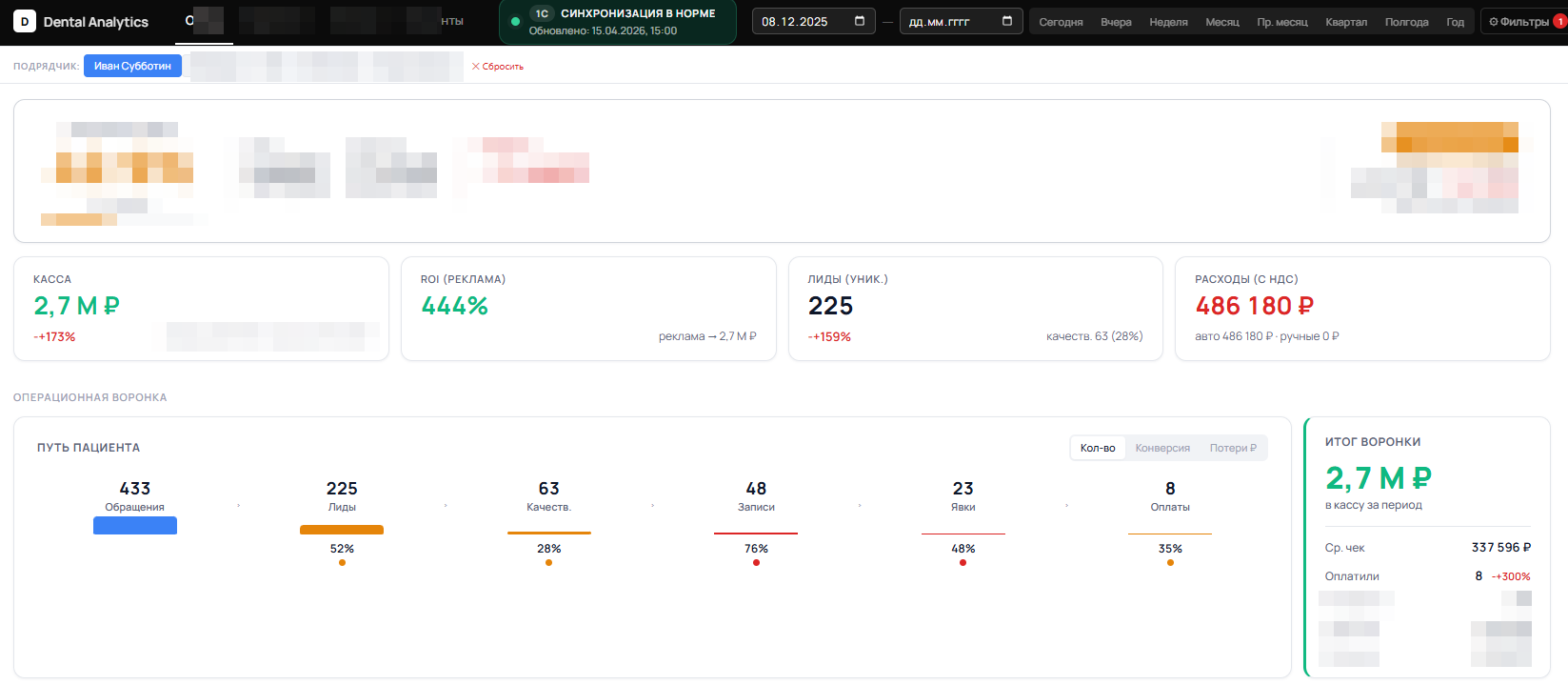Click the Dental Analytics logo icon
The image size is (1568, 685).
click(25, 21)
